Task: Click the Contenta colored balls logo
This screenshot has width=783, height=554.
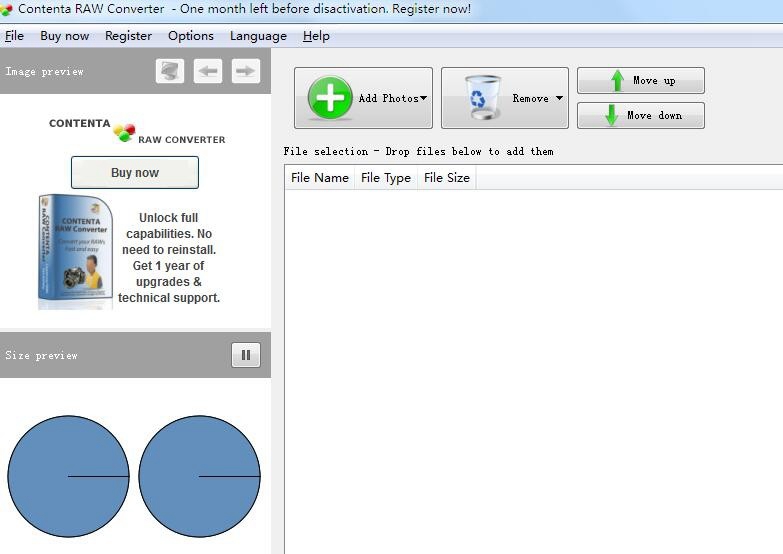Action: click(x=124, y=132)
